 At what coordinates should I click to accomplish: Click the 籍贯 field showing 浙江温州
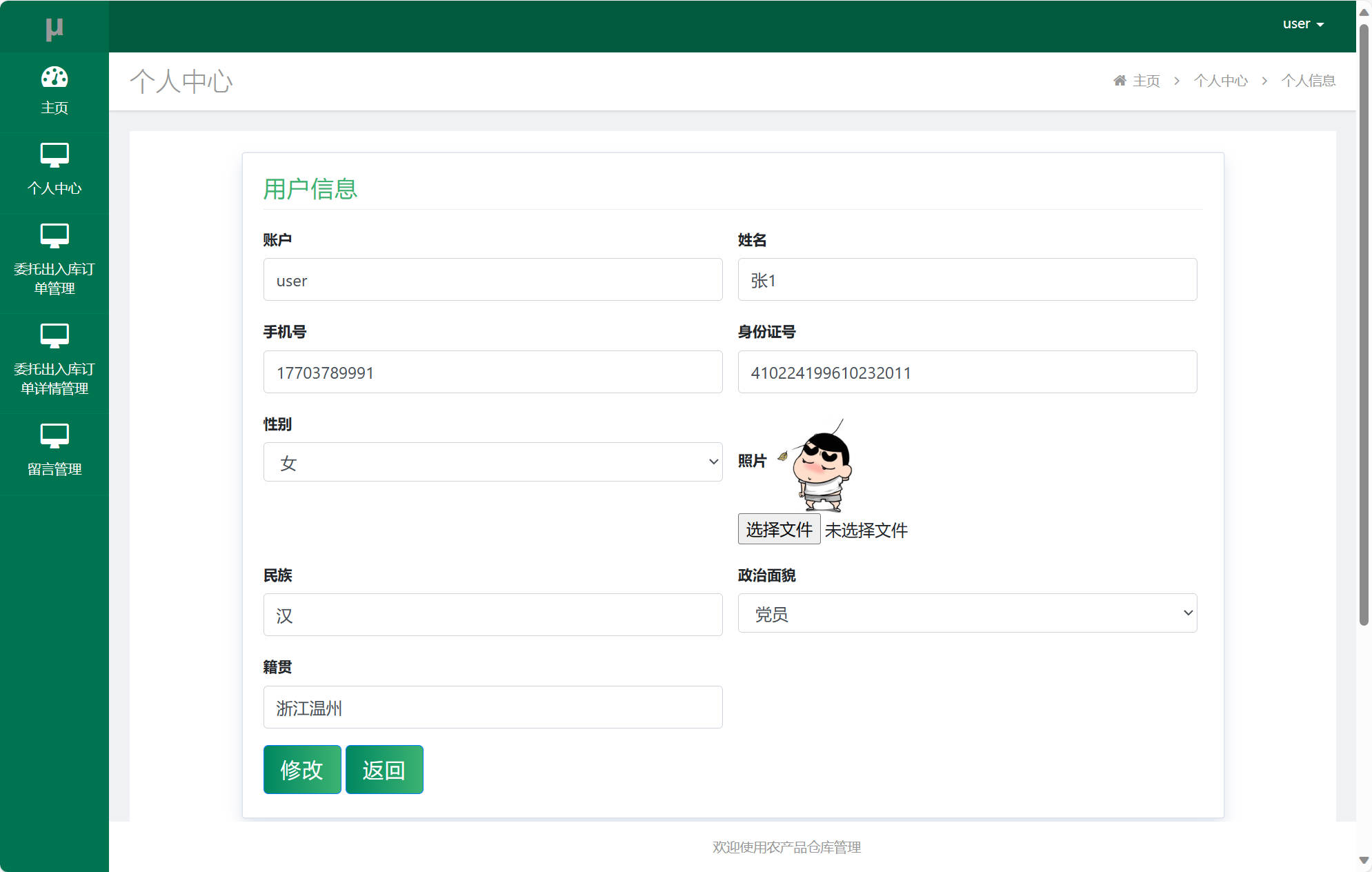(493, 707)
